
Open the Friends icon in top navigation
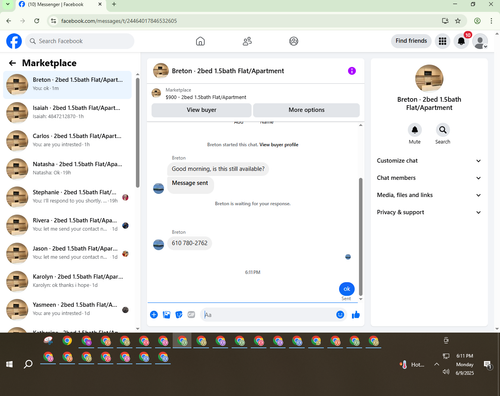(247, 41)
